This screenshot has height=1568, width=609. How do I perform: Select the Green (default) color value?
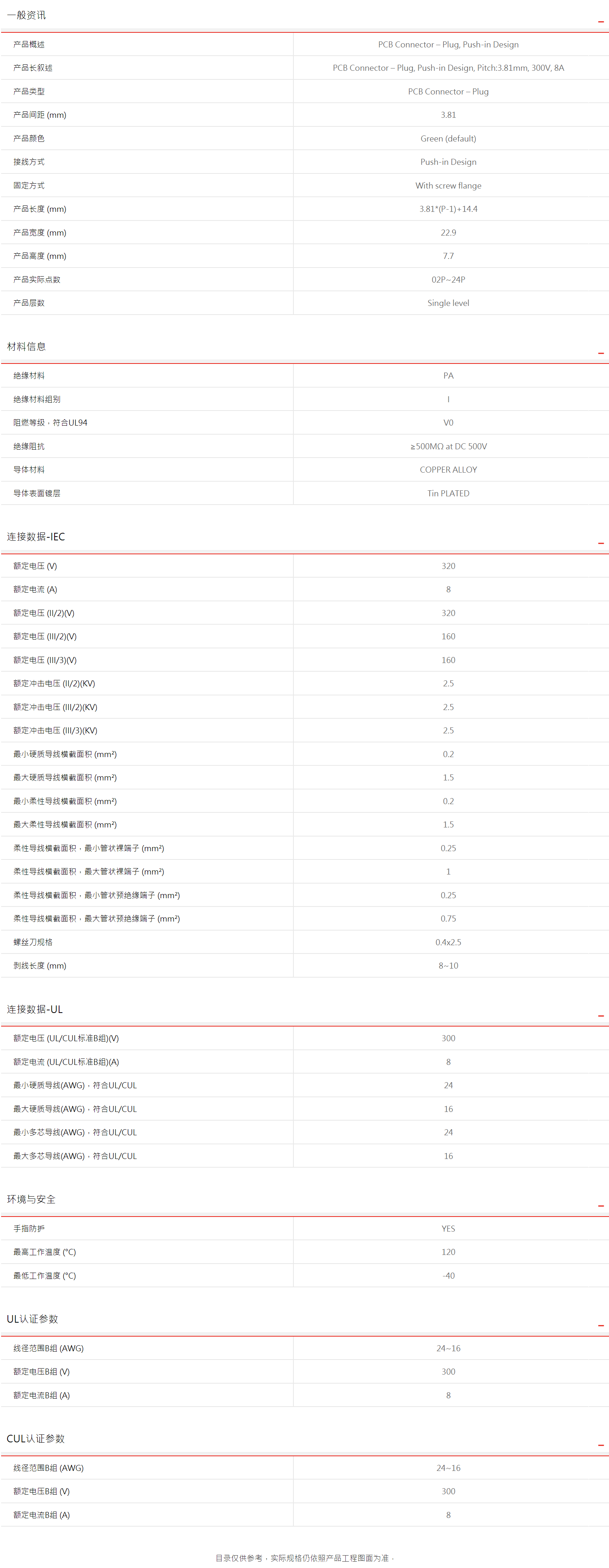pyautogui.click(x=448, y=138)
